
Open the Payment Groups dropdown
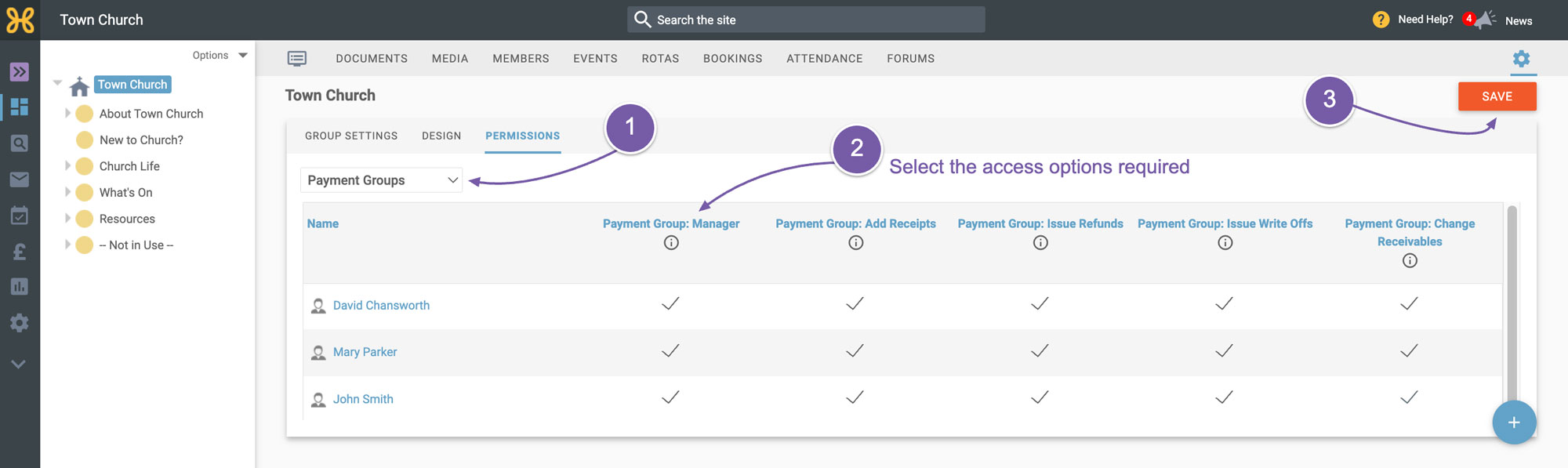click(x=381, y=180)
